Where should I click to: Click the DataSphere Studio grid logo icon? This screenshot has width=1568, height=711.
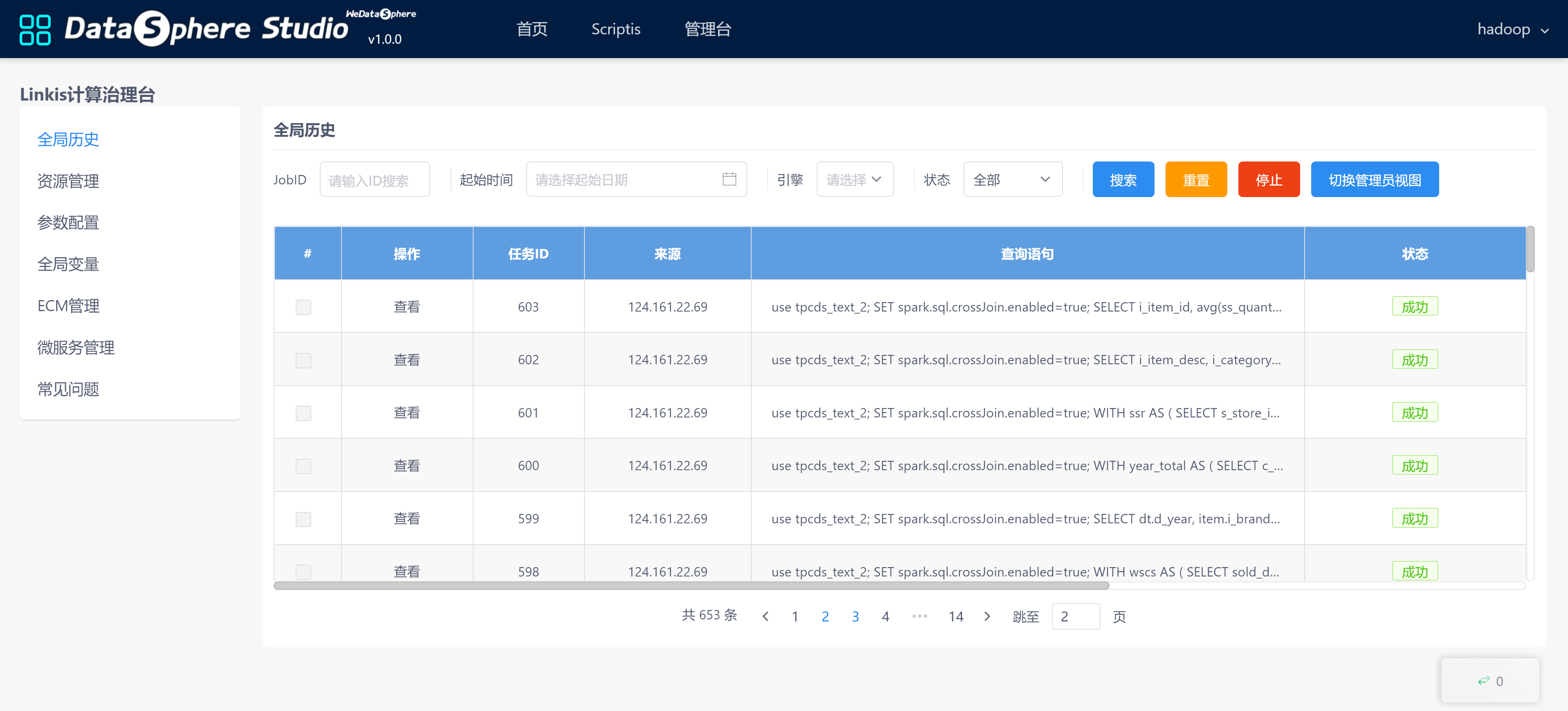(x=35, y=29)
